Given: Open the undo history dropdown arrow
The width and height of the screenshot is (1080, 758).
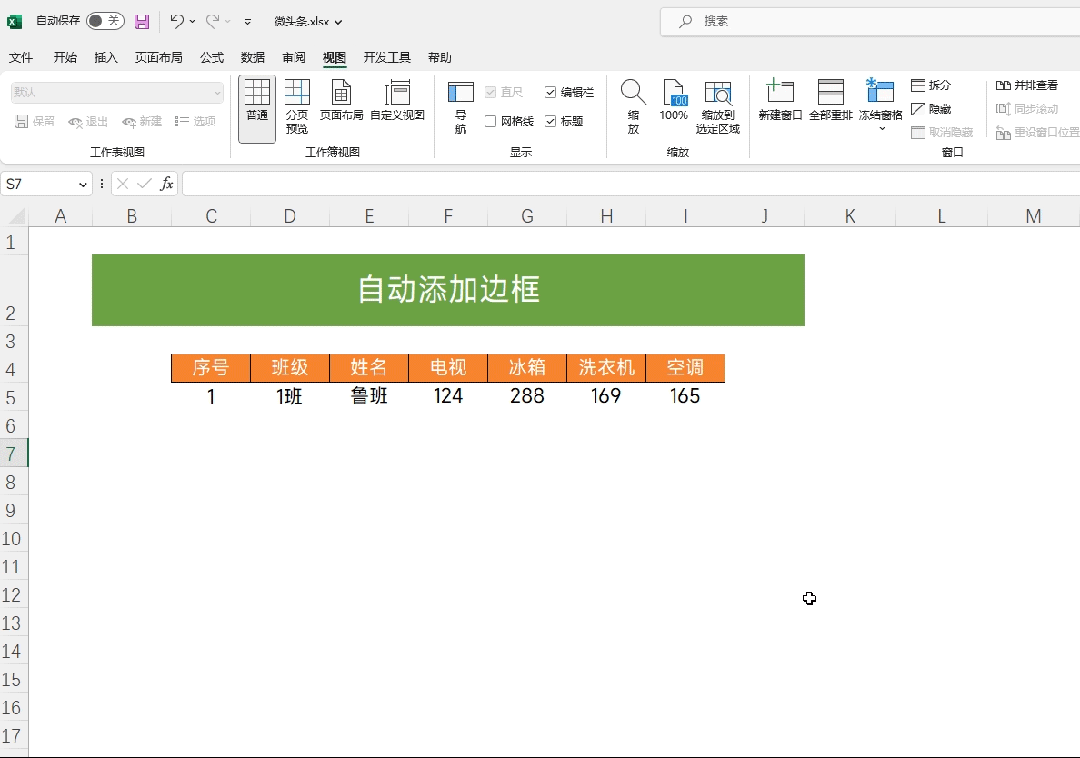Looking at the screenshot, I should pyautogui.click(x=192, y=22).
